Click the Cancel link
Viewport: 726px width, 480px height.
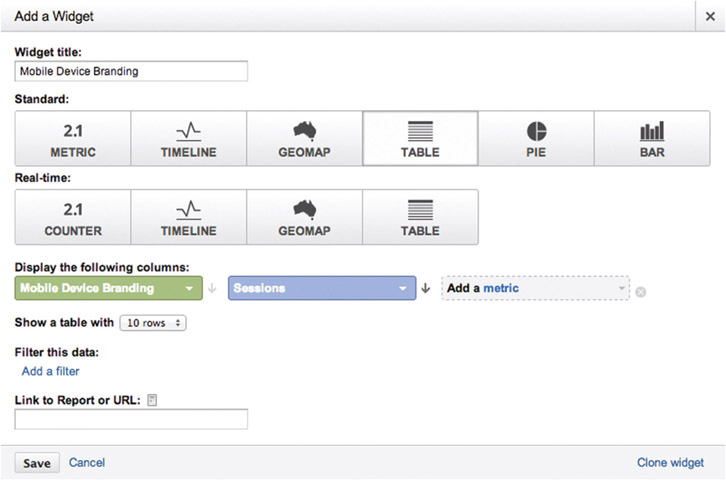click(87, 462)
